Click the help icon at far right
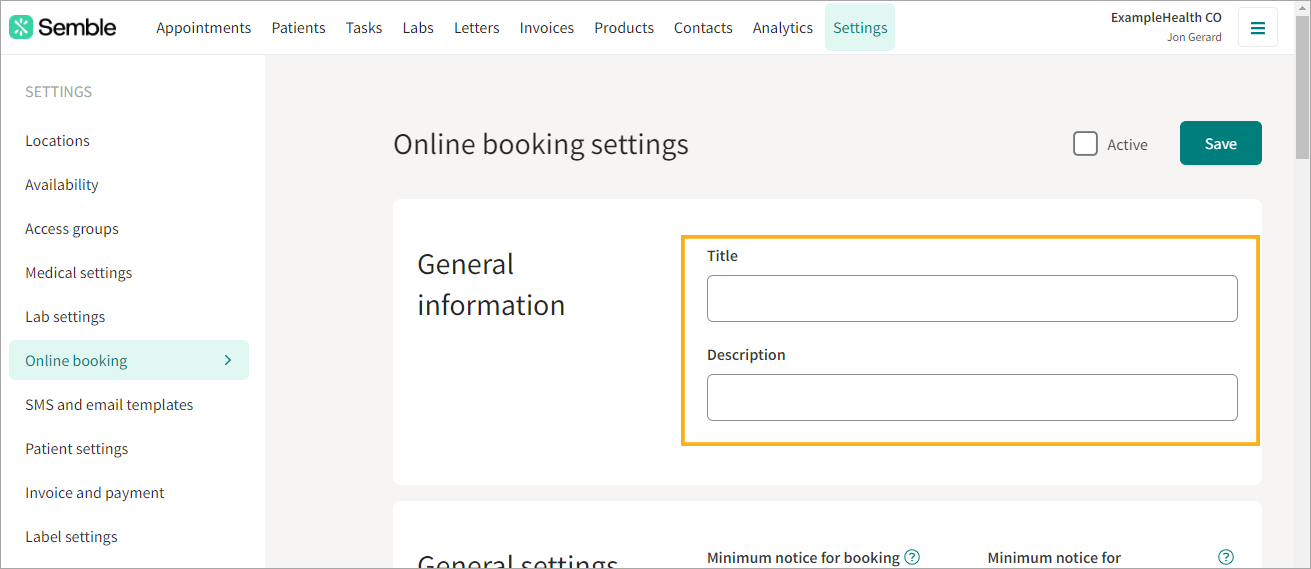The image size is (1311, 569). (x=1226, y=557)
